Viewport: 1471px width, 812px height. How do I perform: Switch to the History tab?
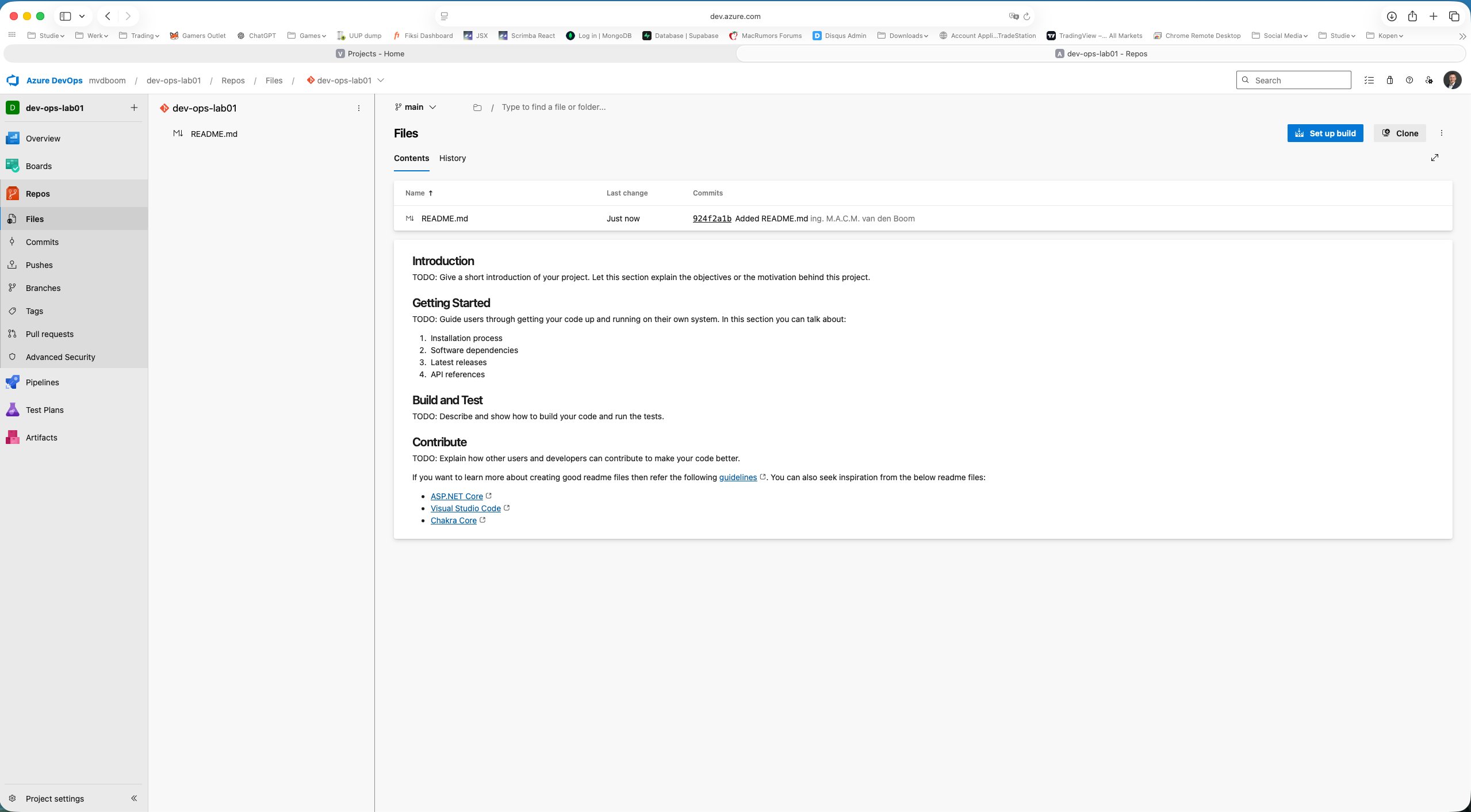tap(452, 158)
